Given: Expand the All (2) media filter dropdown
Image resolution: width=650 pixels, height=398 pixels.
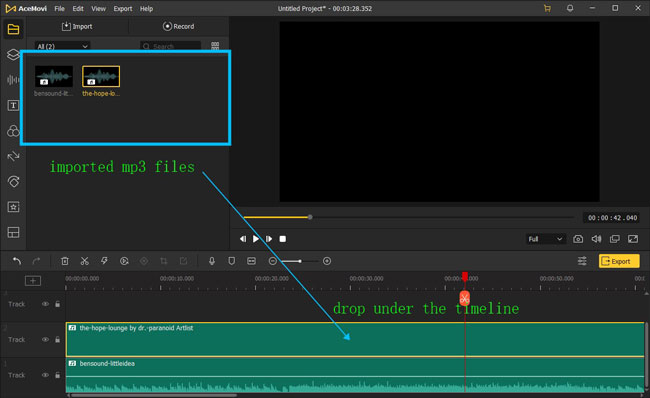Looking at the screenshot, I should coord(62,46).
